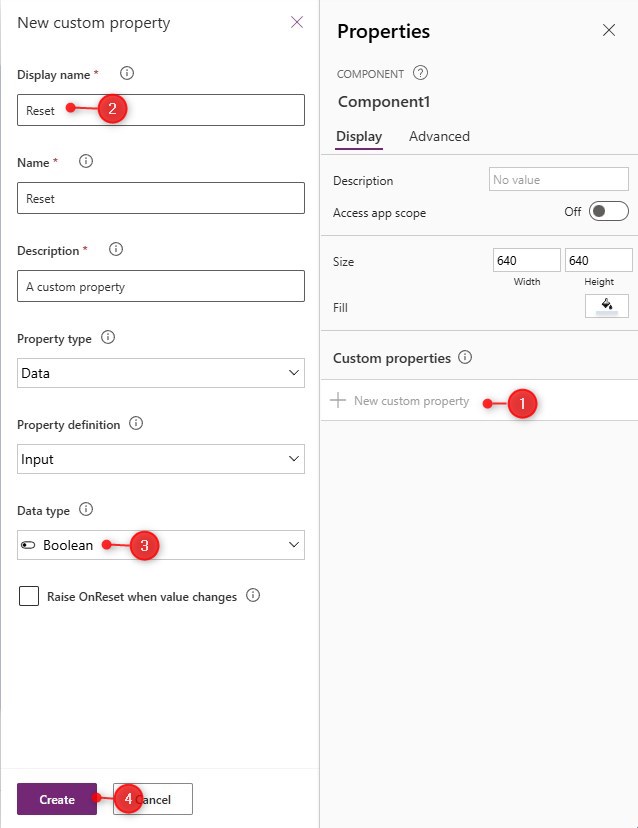Open the Fill color picker
638x828 pixels.
tap(607, 306)
